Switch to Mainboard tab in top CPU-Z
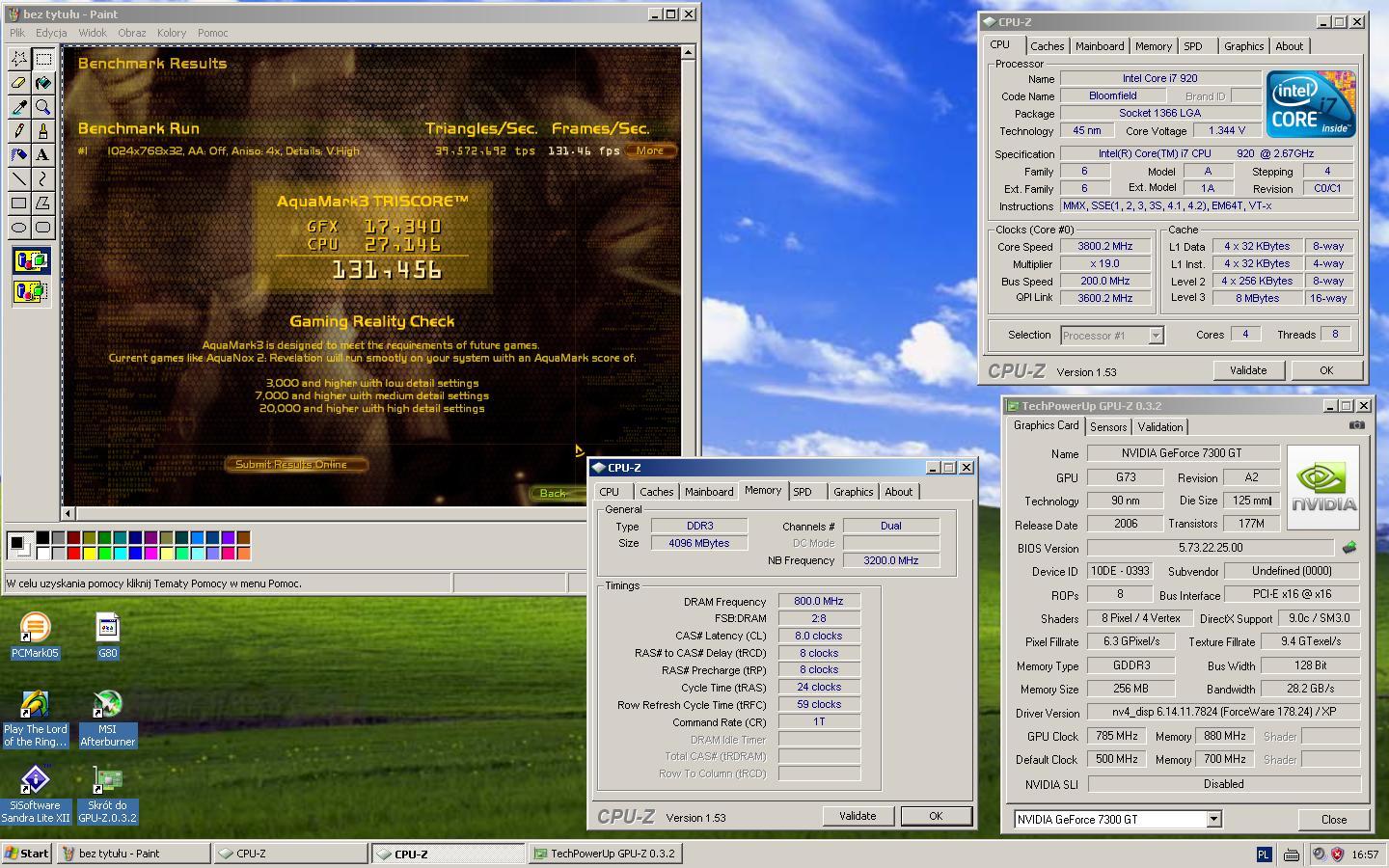Viewport: 1389px width, 868px height. point(1100,46)
